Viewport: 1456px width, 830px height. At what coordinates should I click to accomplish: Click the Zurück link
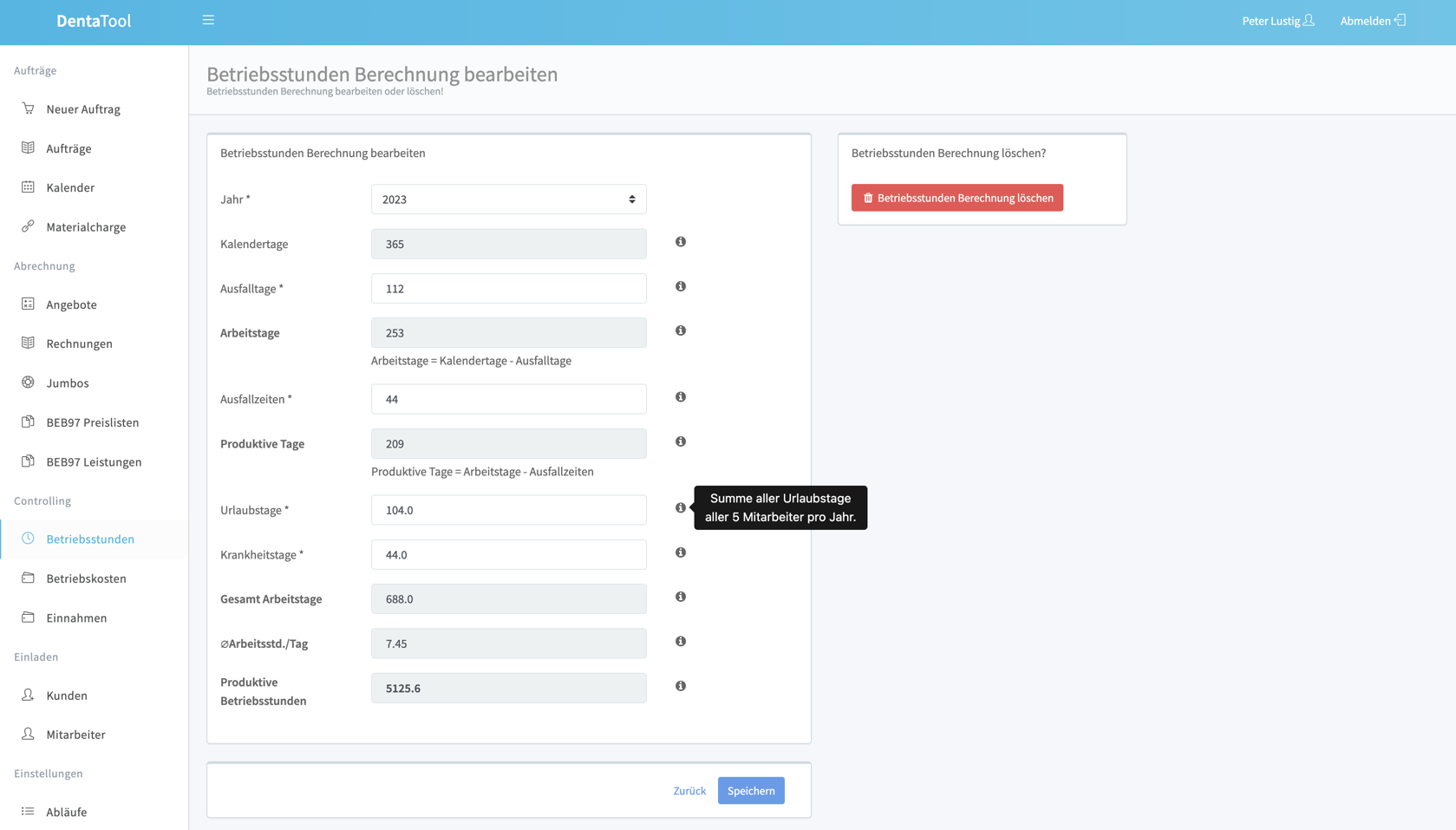click(689, 791)
